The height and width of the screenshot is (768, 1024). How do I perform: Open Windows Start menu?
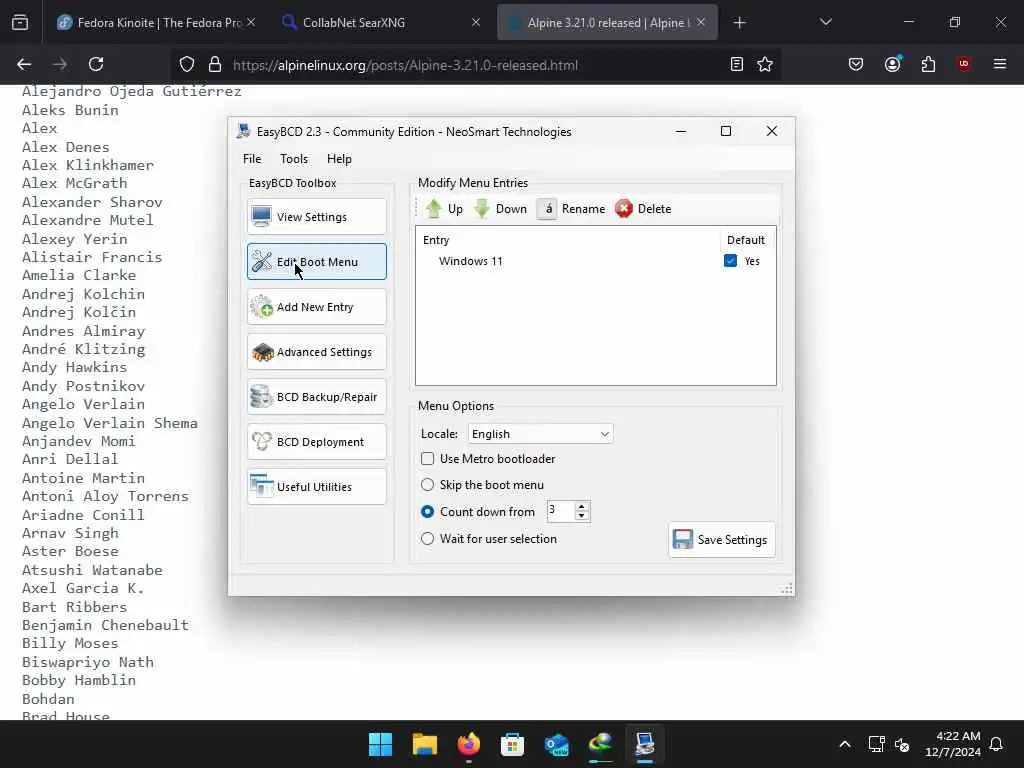(381, 744)
